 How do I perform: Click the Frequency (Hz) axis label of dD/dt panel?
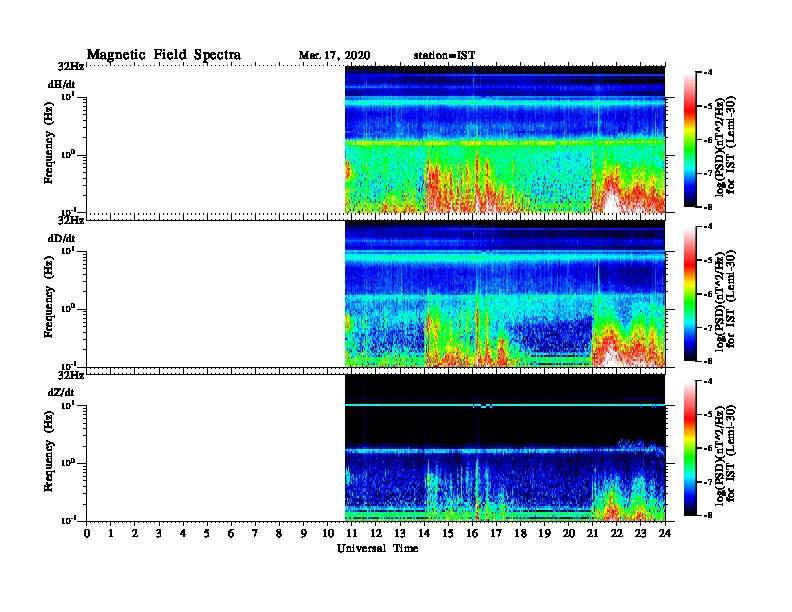pyautogui.click(x=48, y=297)
